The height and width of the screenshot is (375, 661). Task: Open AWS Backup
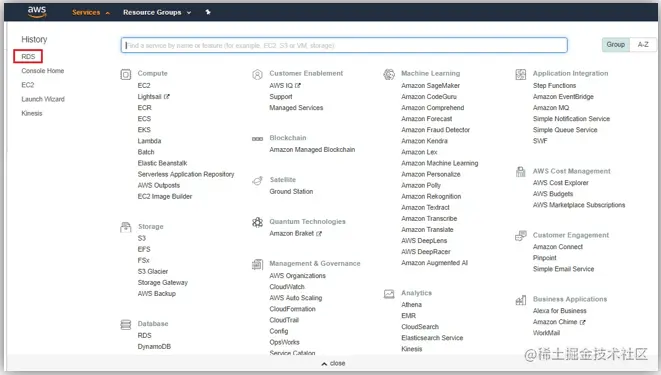(156, 294)
